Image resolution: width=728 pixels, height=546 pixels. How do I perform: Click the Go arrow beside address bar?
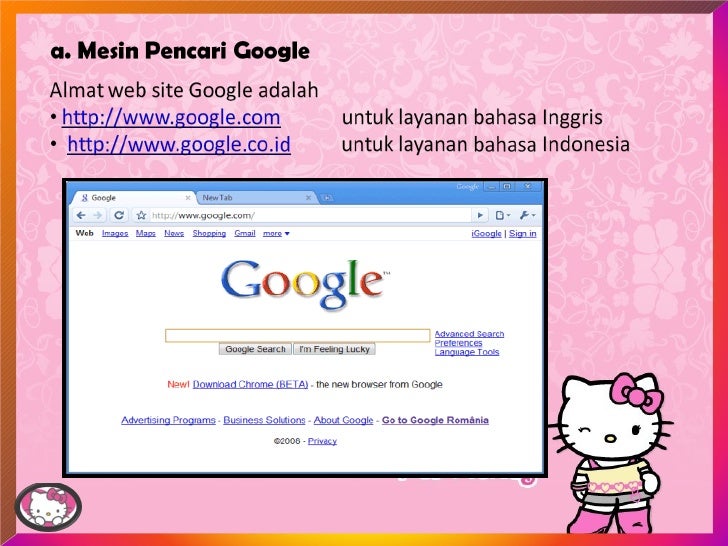(x=480, y=215)
